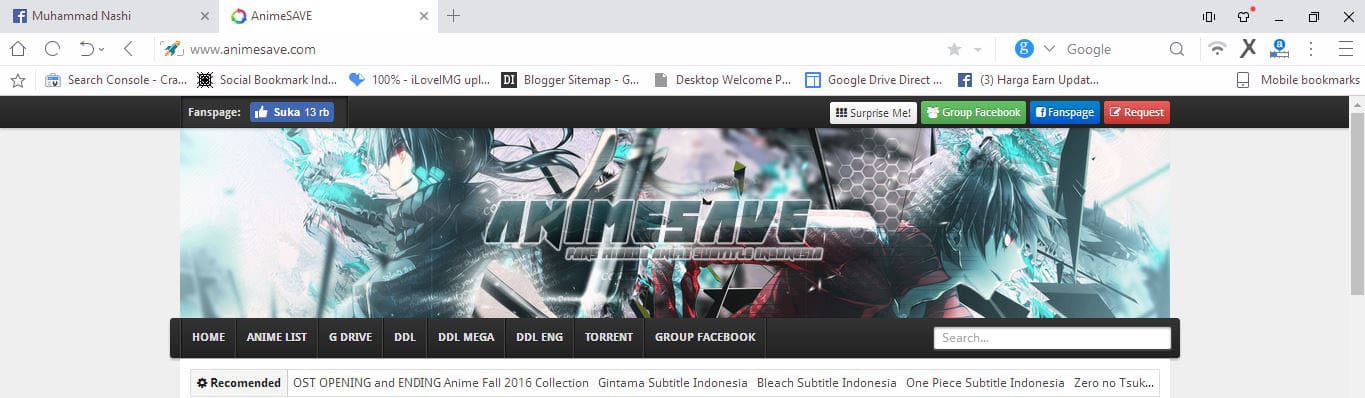Open the 100% - iLoveIMG bookmark
1365x398 pixels.
click(x=419, y=80)
